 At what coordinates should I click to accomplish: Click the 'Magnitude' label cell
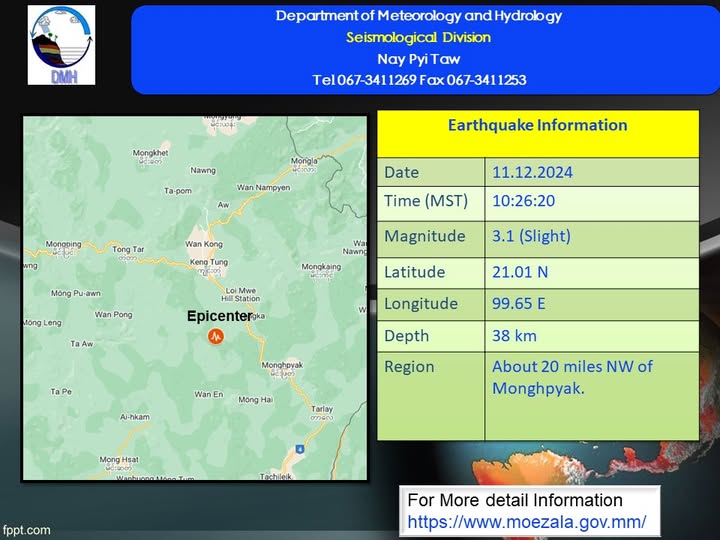(431, 239)
